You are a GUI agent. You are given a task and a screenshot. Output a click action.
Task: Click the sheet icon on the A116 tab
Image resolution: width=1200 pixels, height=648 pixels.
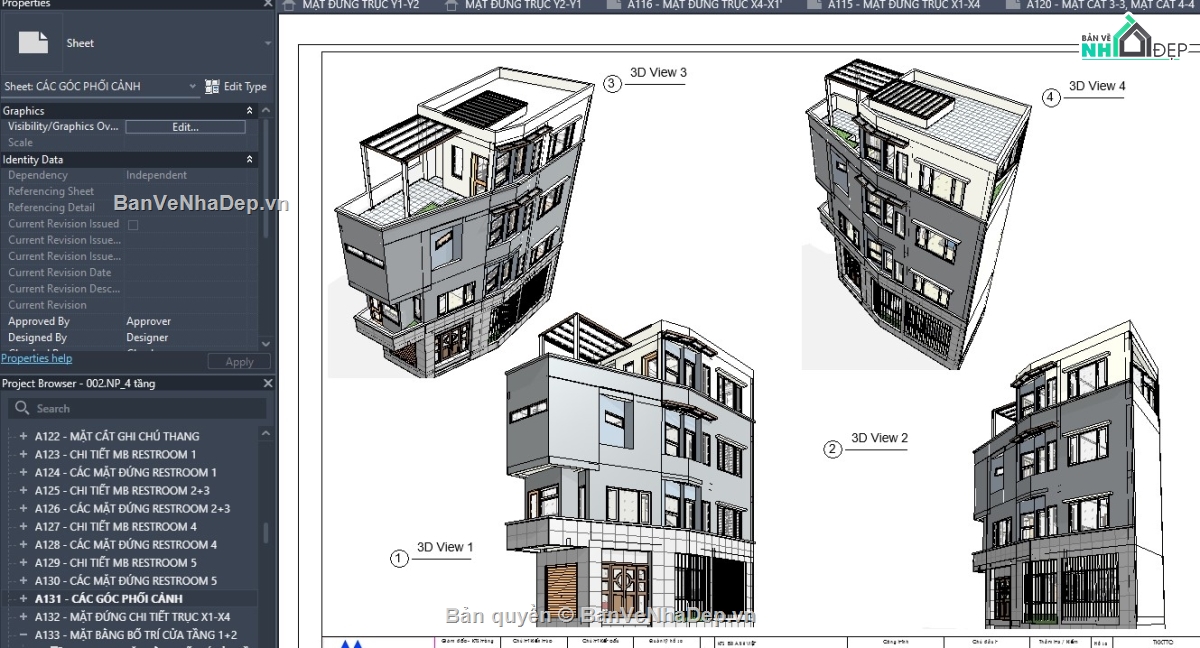[613, 5]
